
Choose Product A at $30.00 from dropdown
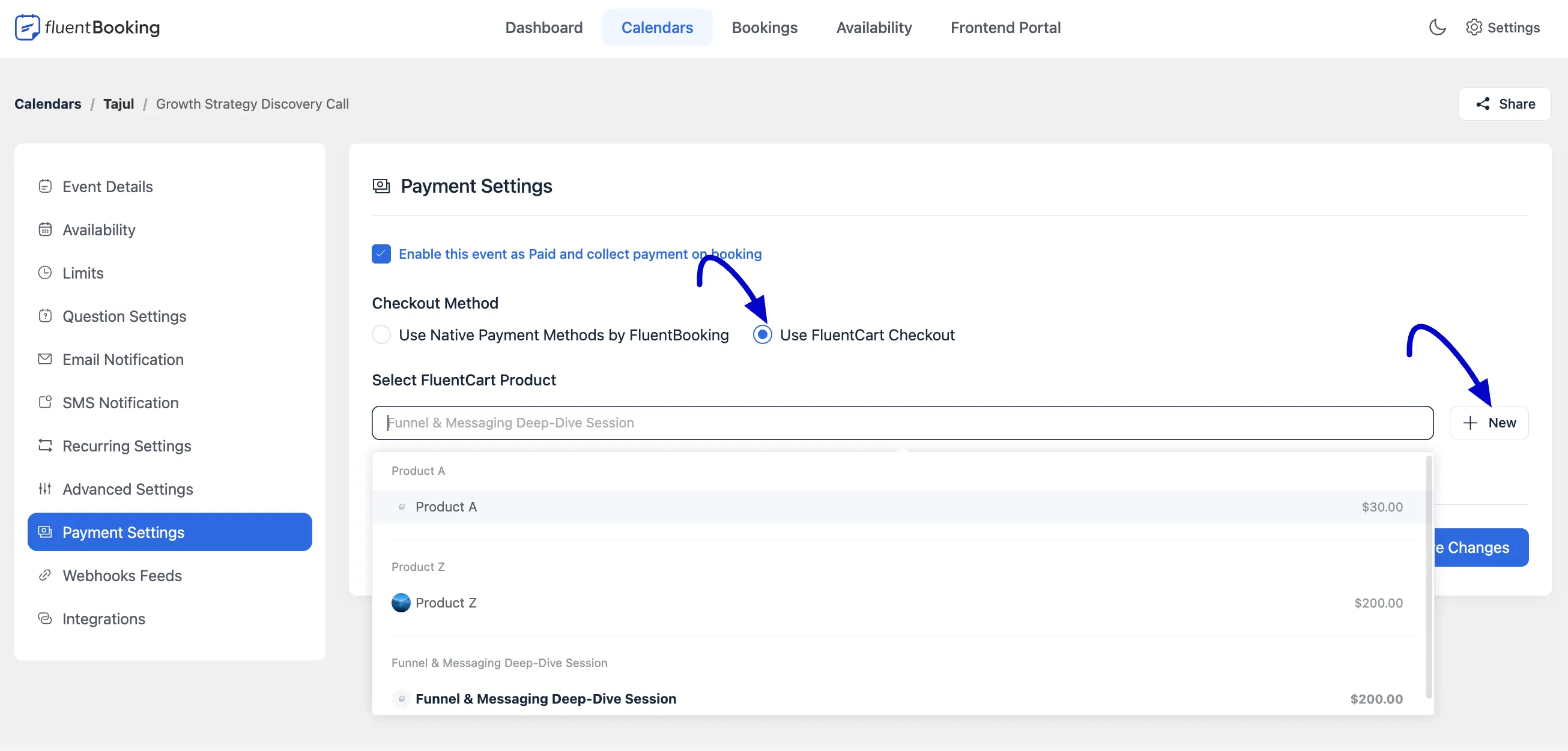point(900,507)
